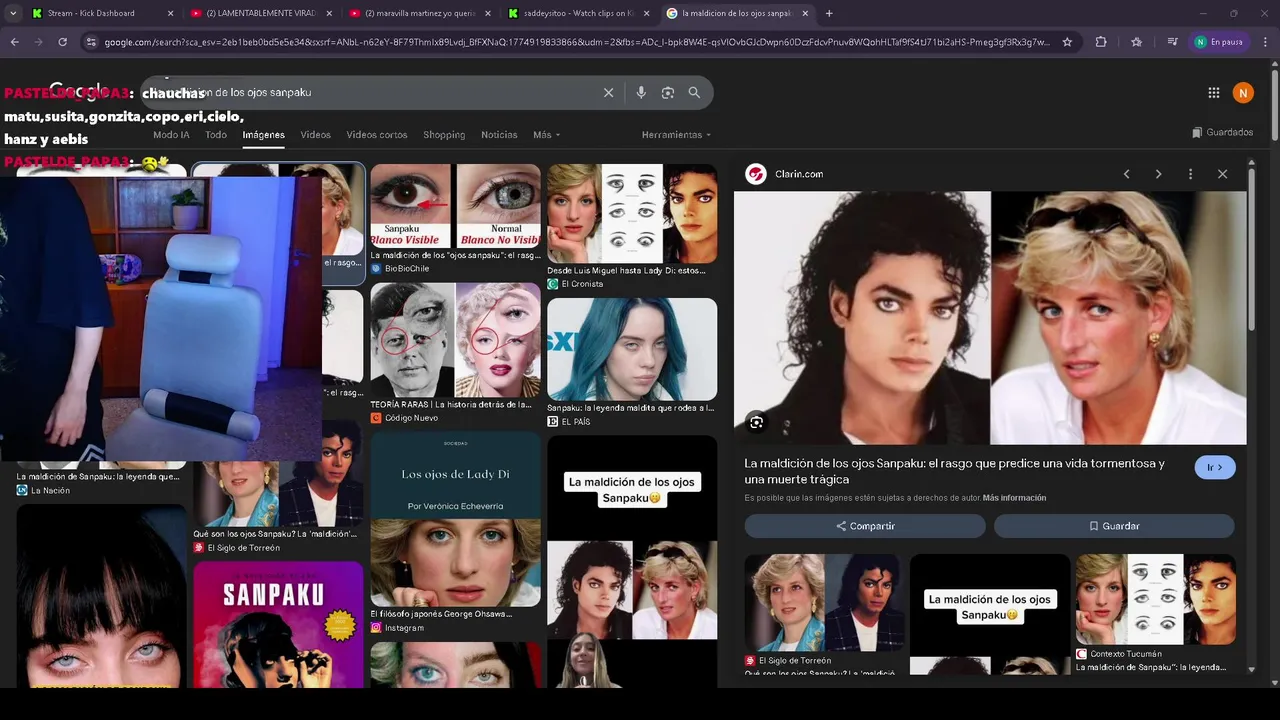Image resolution: width=1280 pixels, height=720 pixels.
Task: Open a new browser tab
Action: click(829, 13)
